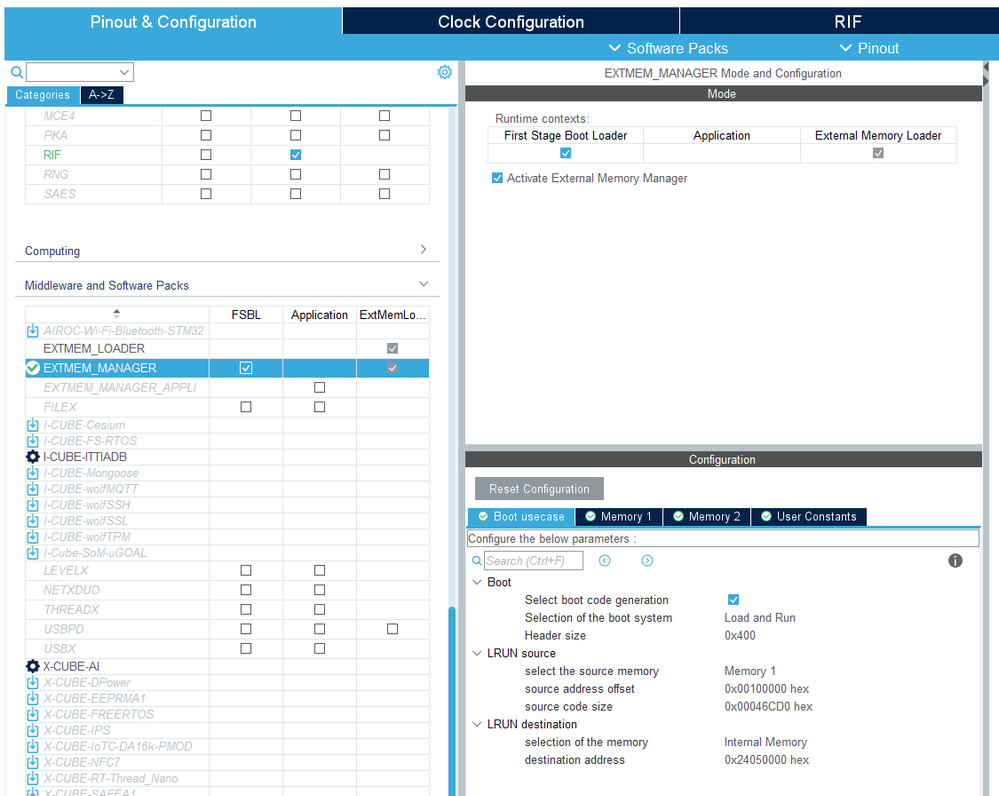Click the download icon beside I-CUBE-wolfMQTT
999x796 pixels.
pyautogui.click(x=32, y=489)
